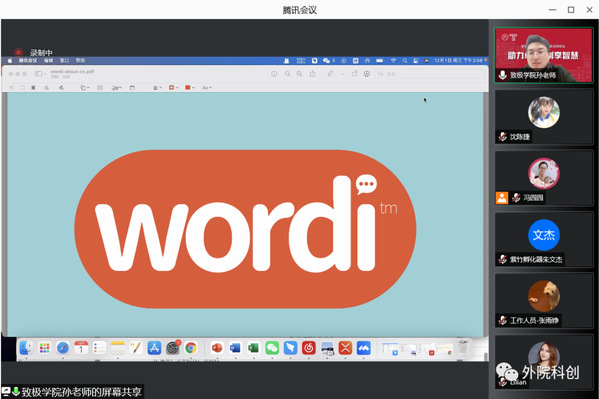Open Finder from the dock
The width and height of the screenshot is (599, 399).
pos(26,348)
